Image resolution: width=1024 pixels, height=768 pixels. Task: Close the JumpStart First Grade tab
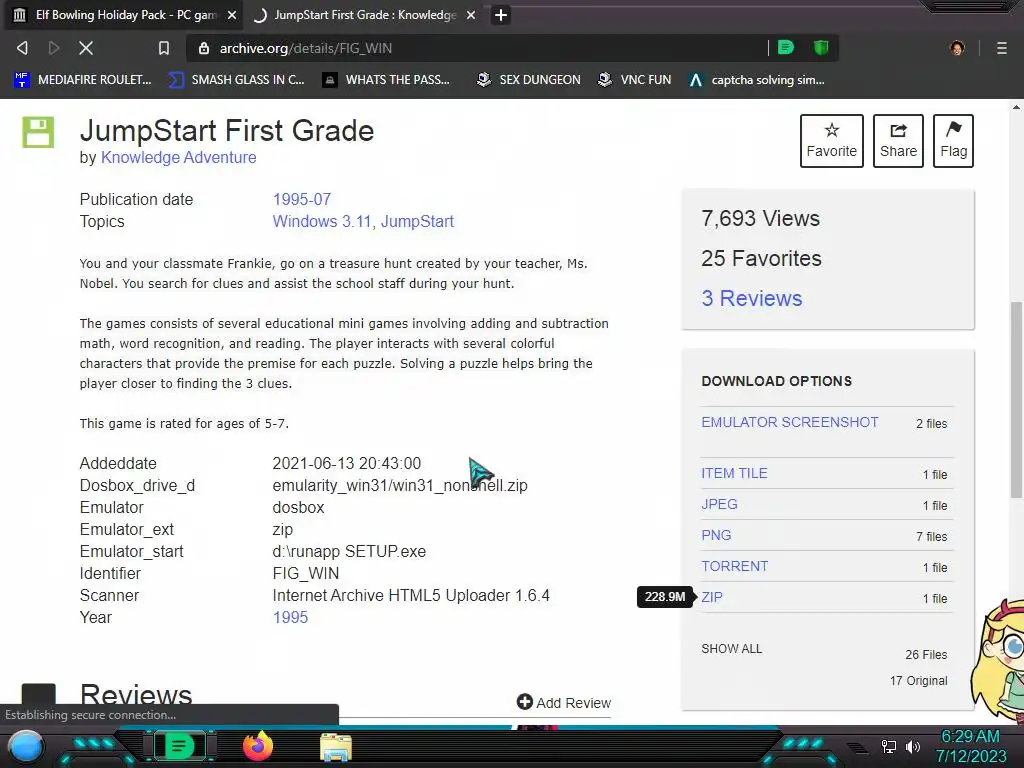tap(471, 15)
